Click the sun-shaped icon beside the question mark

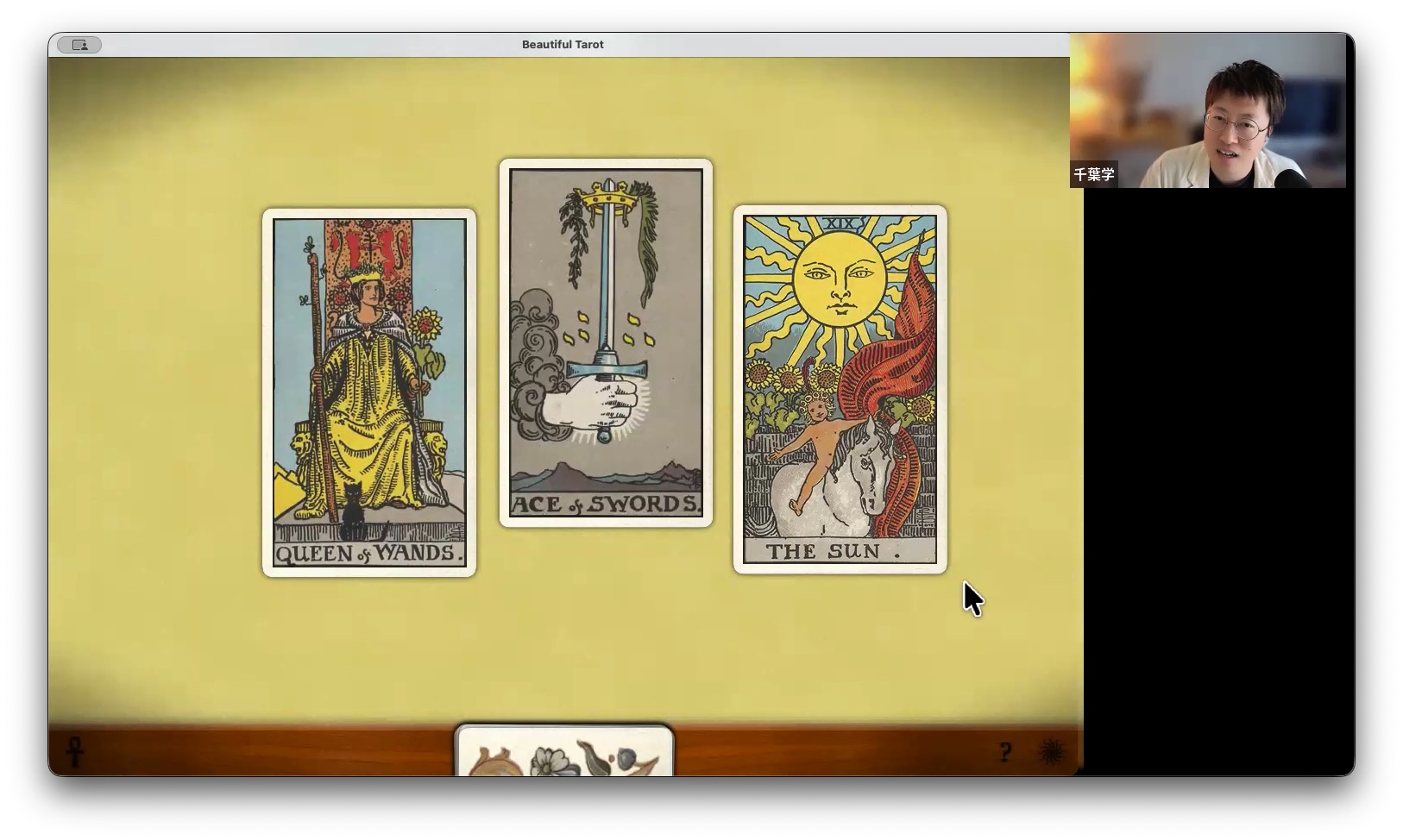1051,752
